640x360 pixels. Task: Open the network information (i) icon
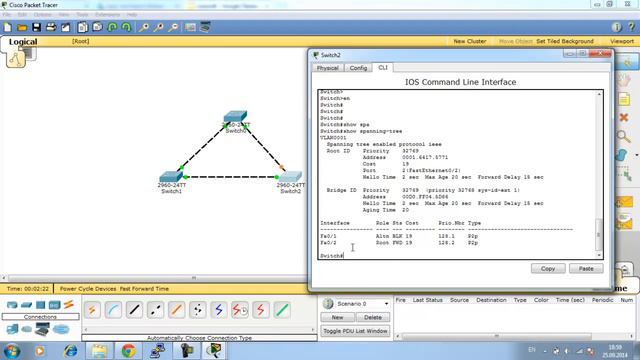tap(616, 27)
